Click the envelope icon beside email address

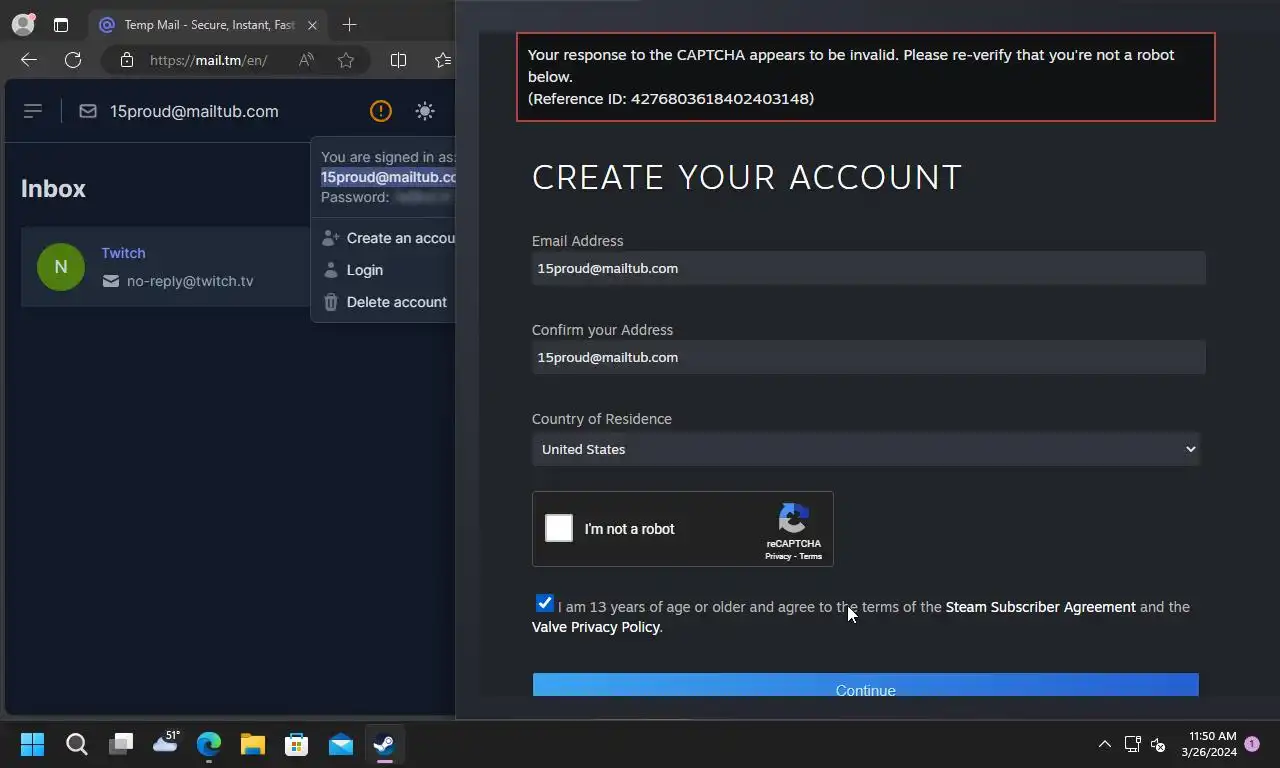[x=88, y=111]
